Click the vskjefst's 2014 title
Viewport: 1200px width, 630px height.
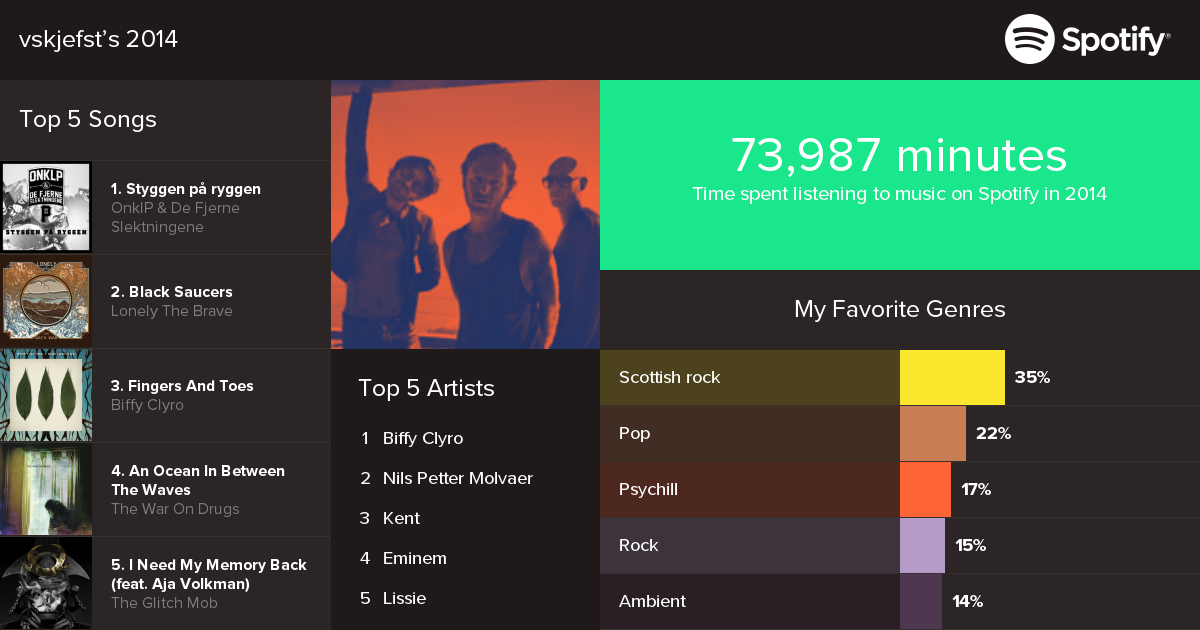[98, 39]
